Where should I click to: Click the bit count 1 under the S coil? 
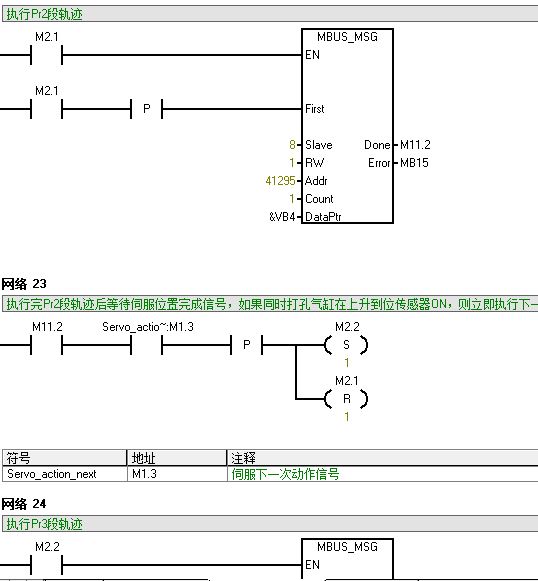point(347,362)
